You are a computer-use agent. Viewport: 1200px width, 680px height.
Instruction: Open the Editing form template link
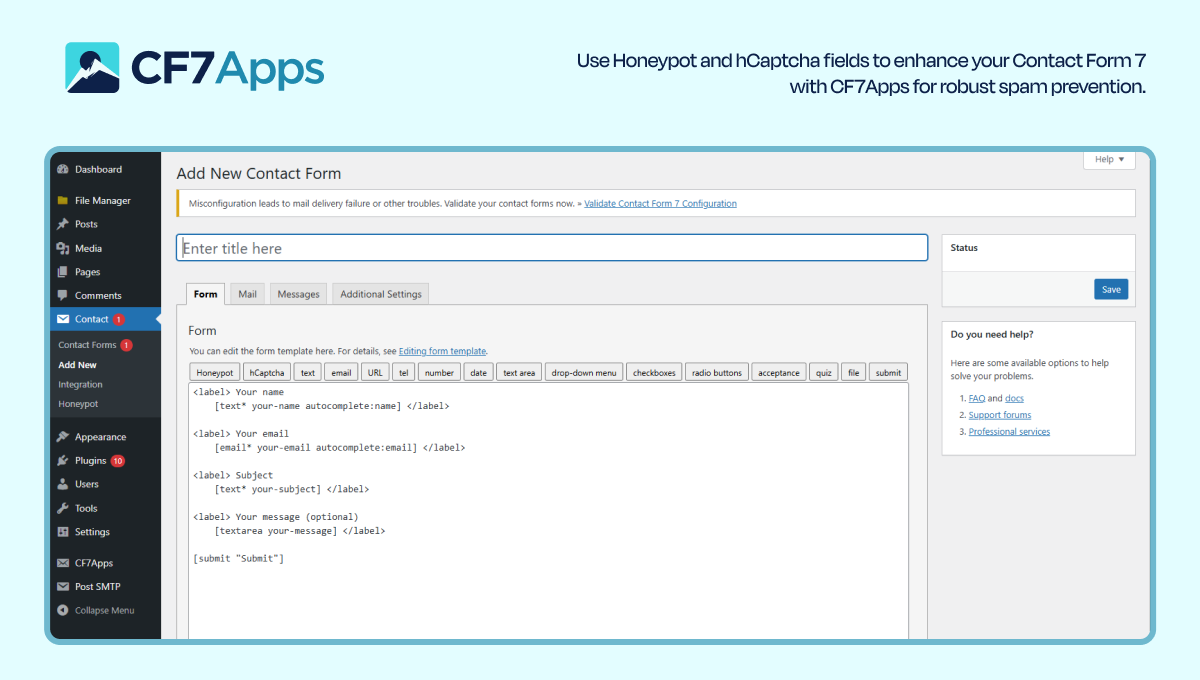coord(442,351)
